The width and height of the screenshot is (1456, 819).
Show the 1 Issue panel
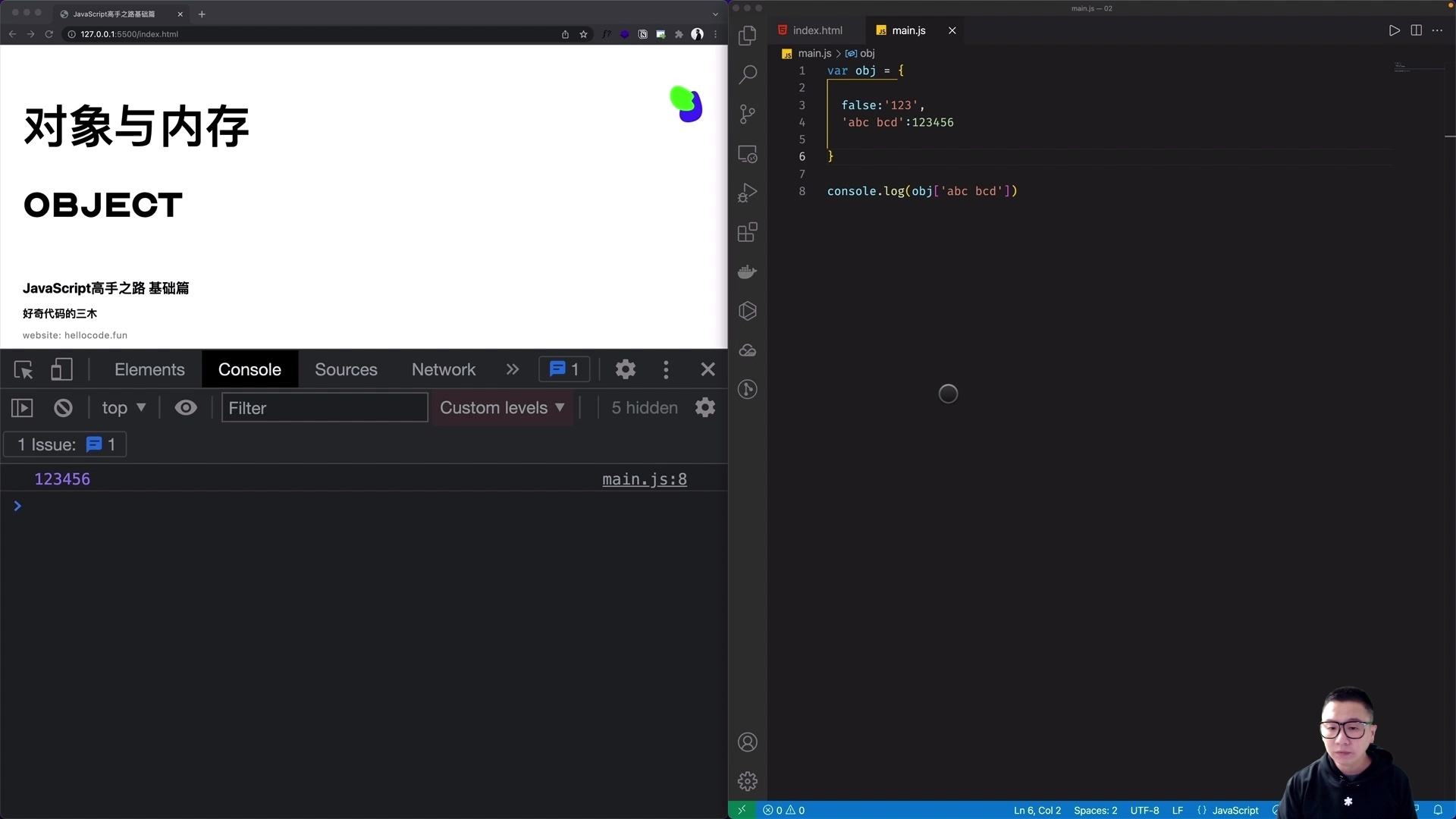coord(64,444)
